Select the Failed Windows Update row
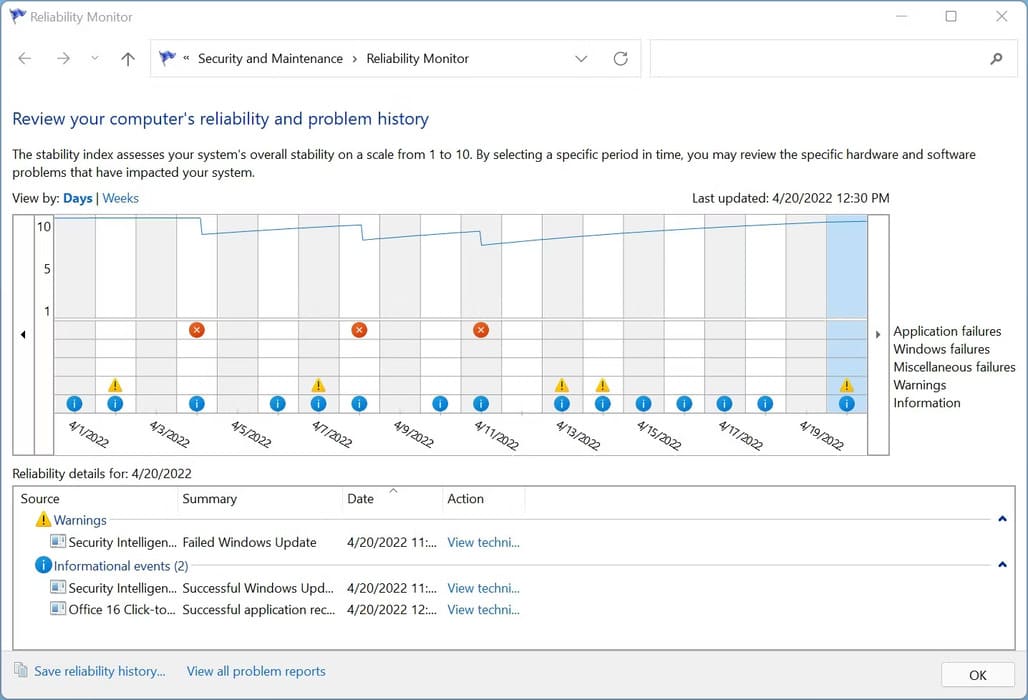Screen dimensions: 1028x700 pos(285,542)
